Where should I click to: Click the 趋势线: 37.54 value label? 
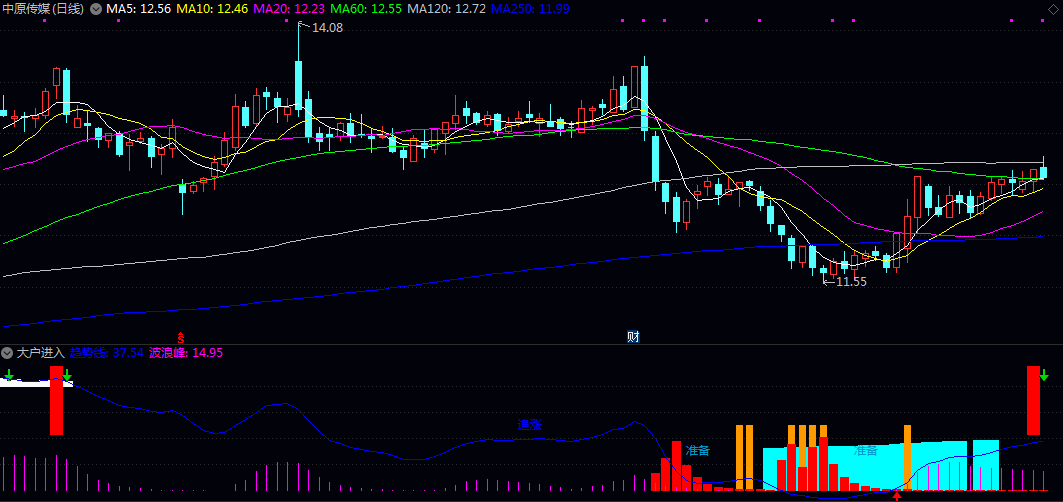pyautogui.click(x=106, y=353)
